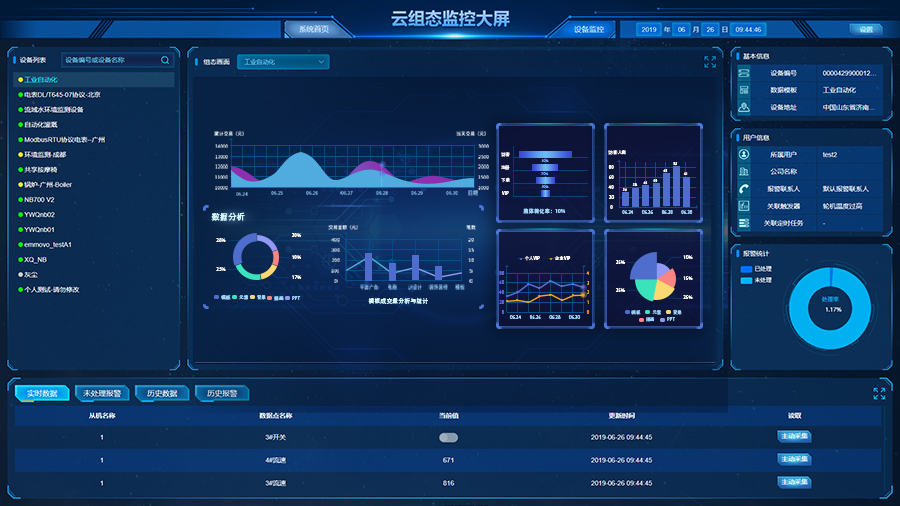The width and height of the screenshot is (900, 506).
Task: Toggle the 3#开关 switch value
Action: point(448,437)
